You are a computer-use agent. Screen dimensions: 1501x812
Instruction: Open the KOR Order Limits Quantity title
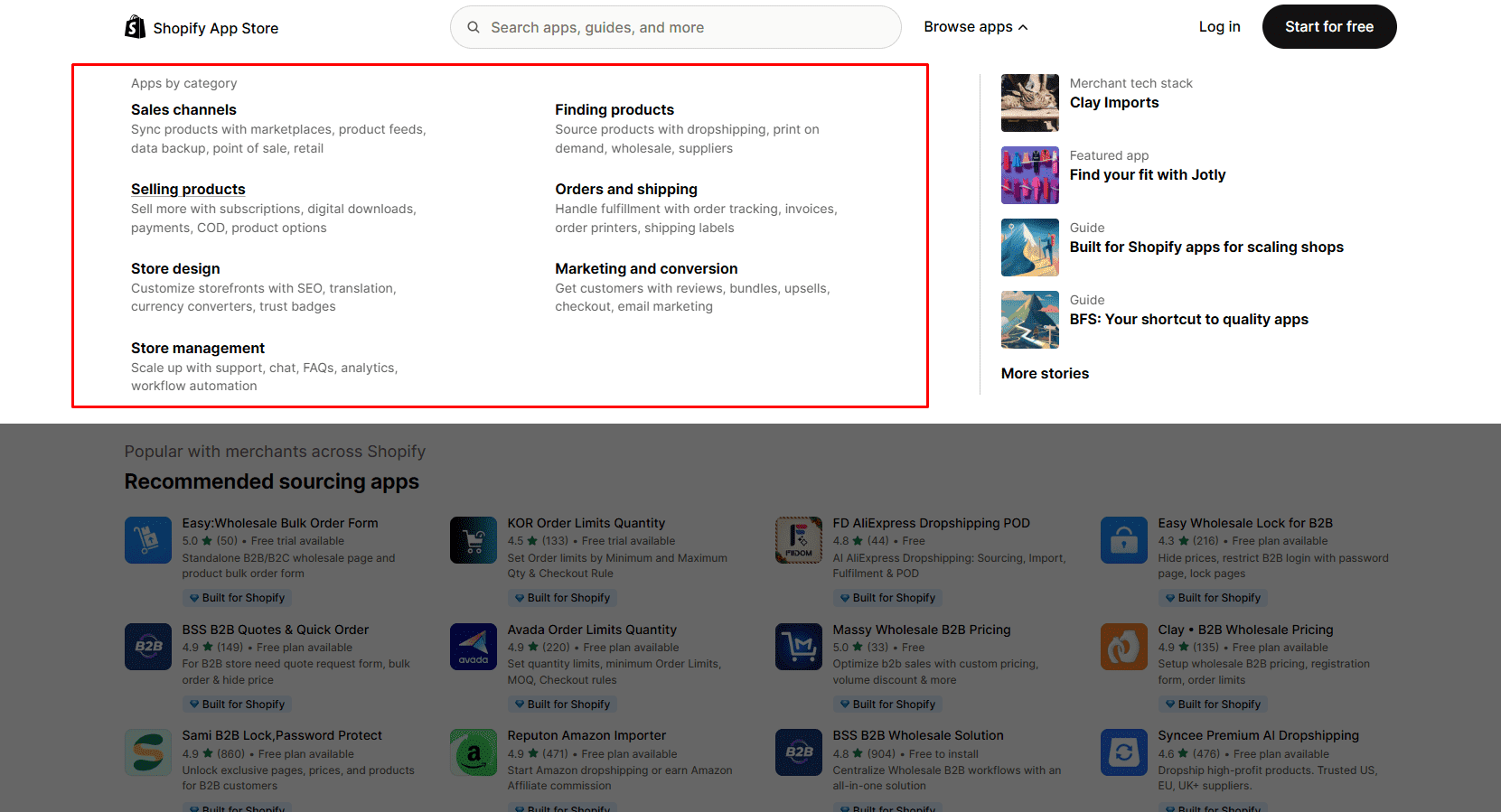click(586, 523)
